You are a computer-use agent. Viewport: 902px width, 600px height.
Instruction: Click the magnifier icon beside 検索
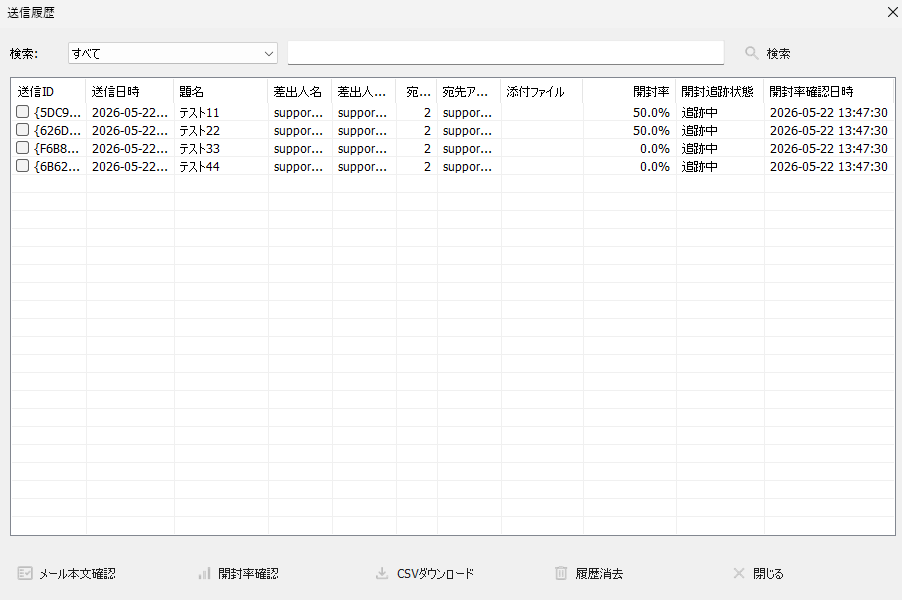coord(751,53)
